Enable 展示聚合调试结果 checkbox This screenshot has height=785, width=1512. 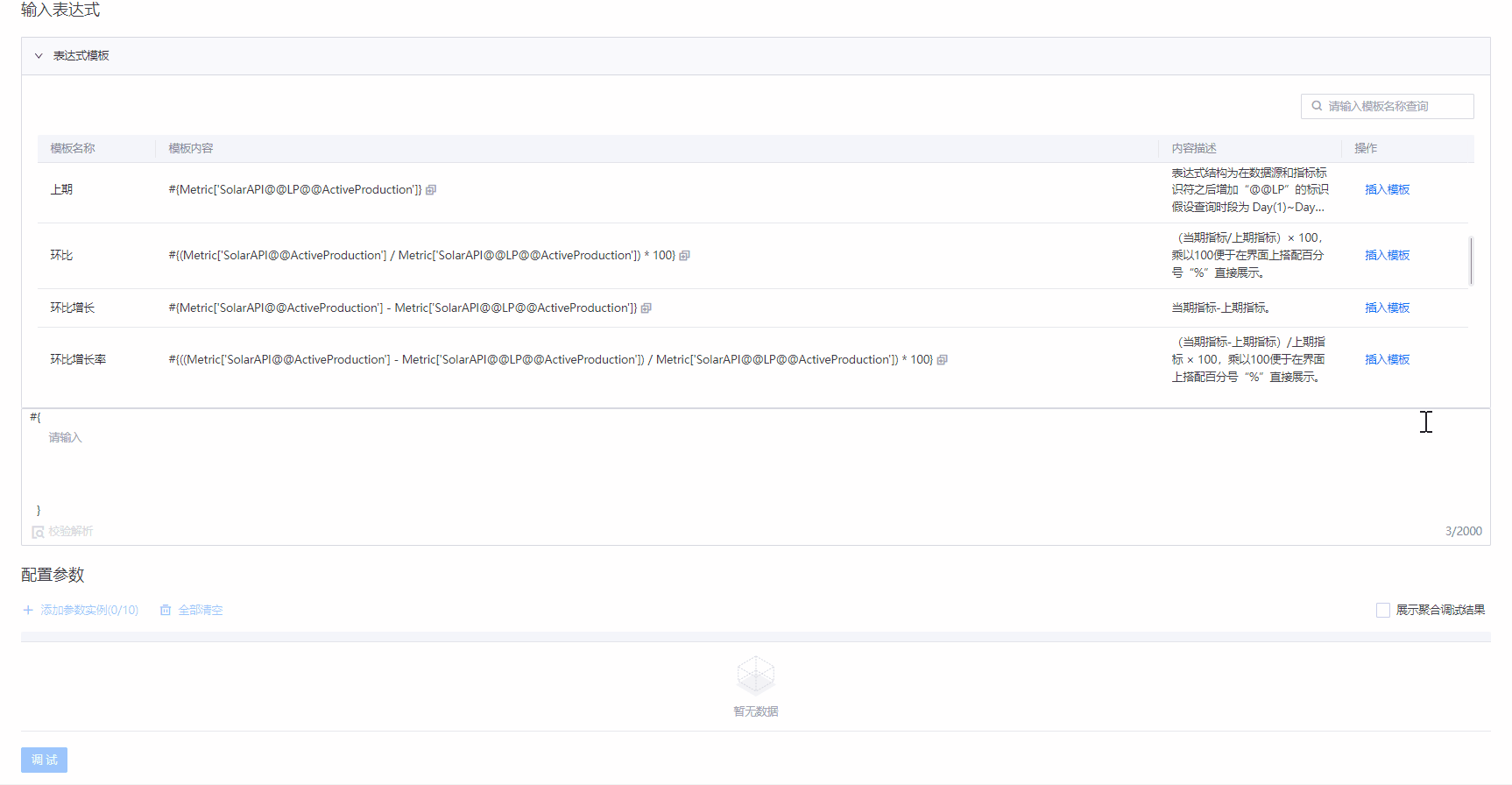[x=1383, y=610]
